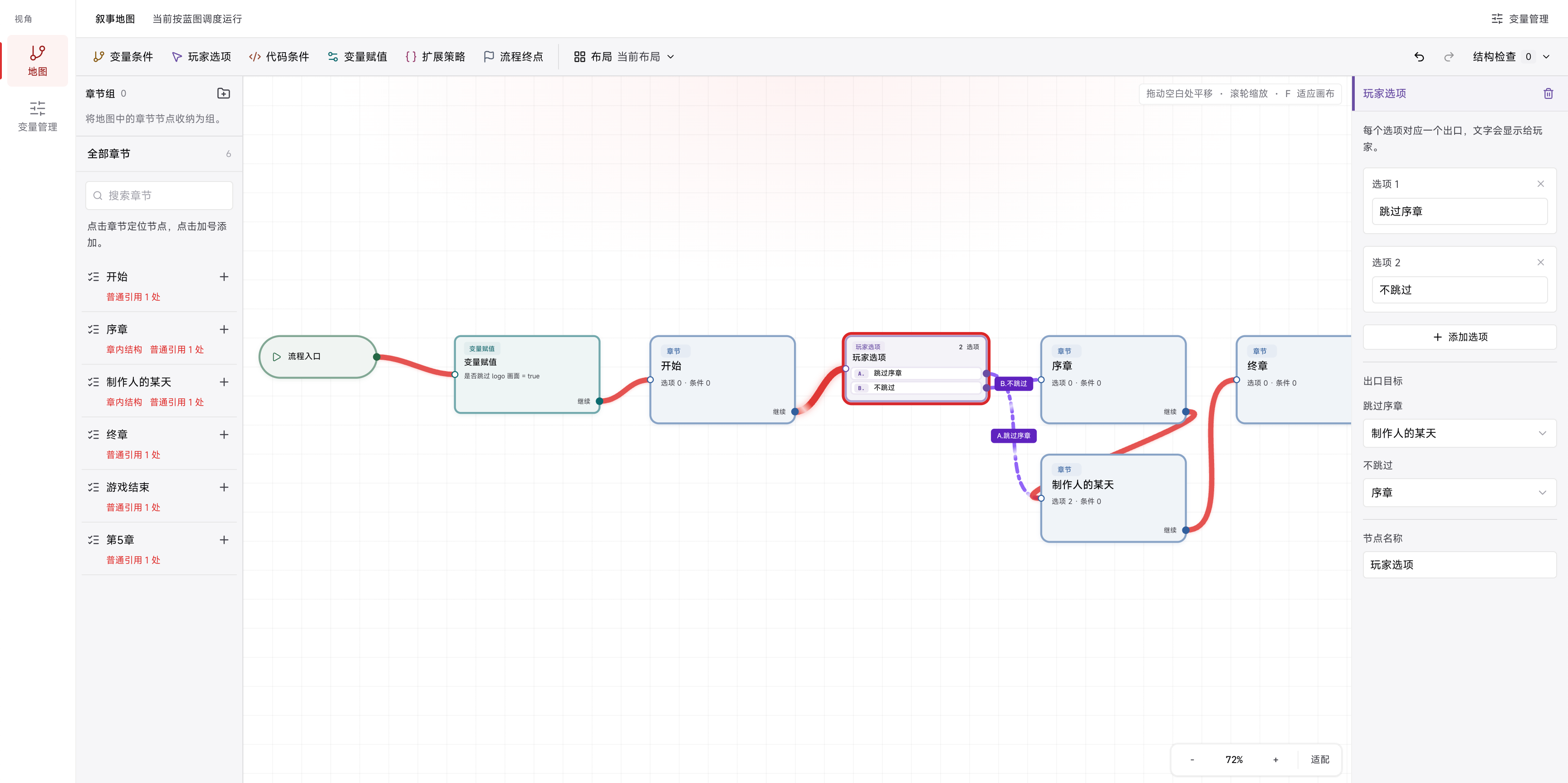Remove 选项 1 with its X
1568x783 pixels.
(1540, 184)
